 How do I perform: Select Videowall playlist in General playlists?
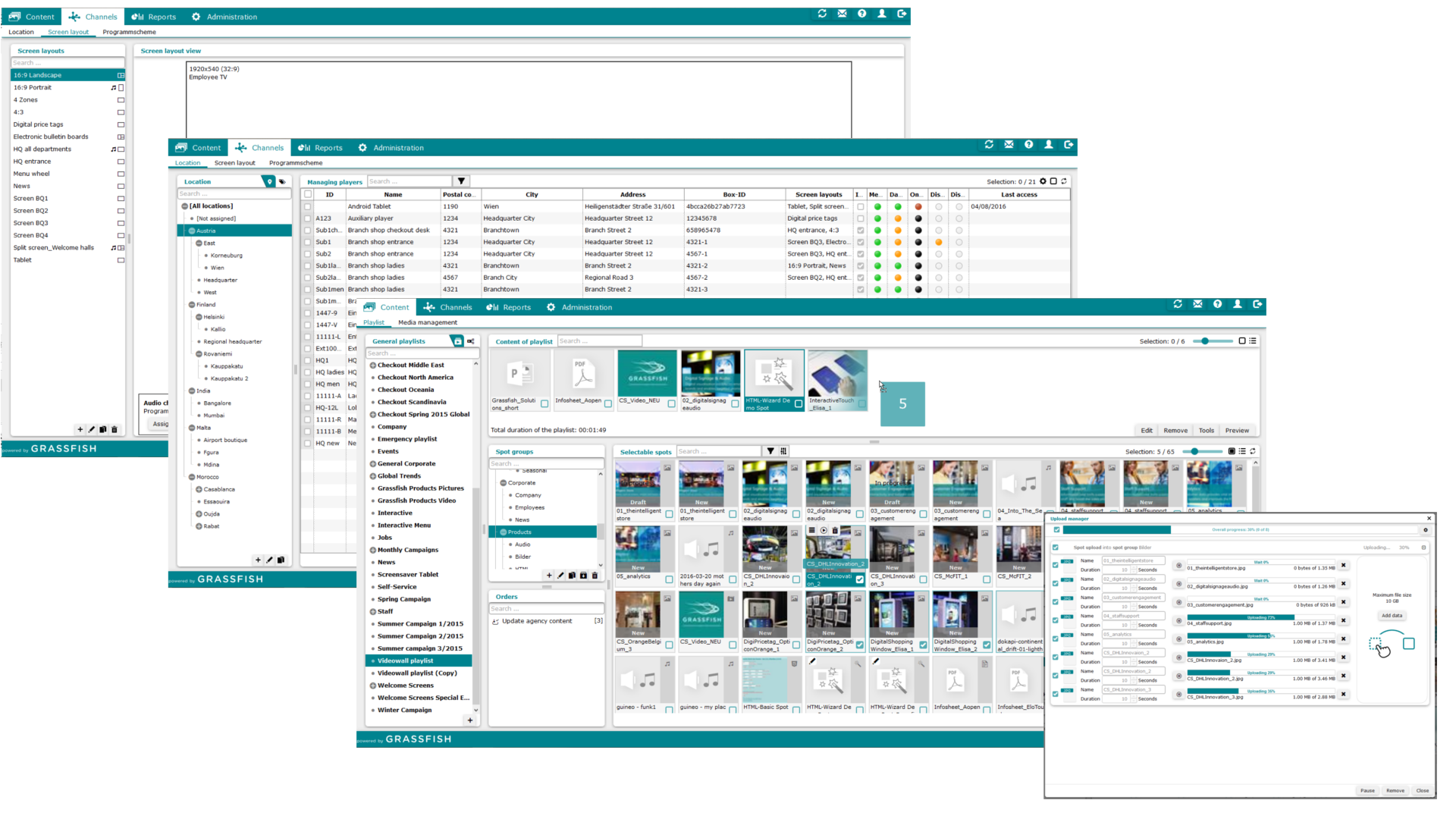point(419,661)
